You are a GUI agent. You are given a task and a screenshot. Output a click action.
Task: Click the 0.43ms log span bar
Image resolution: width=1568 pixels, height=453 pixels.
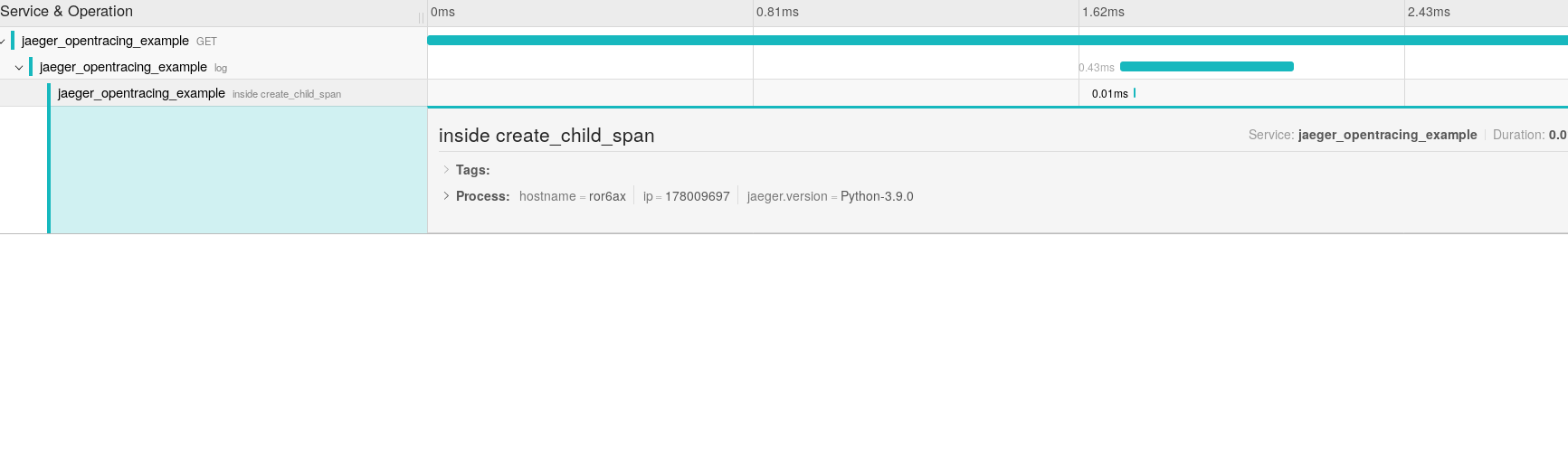(x=1207, y=66)
